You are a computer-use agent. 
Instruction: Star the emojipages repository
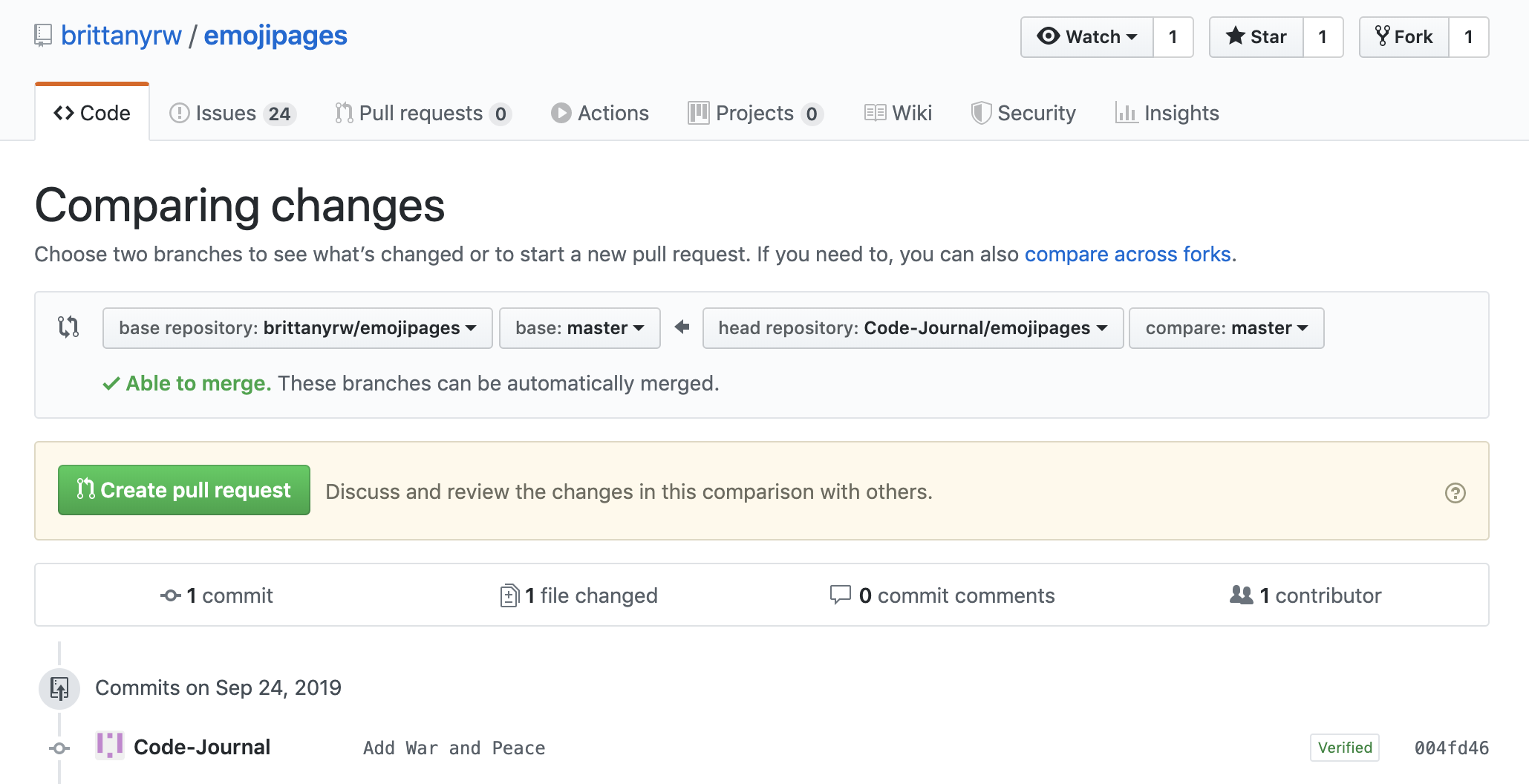(x=1256, y=36)
